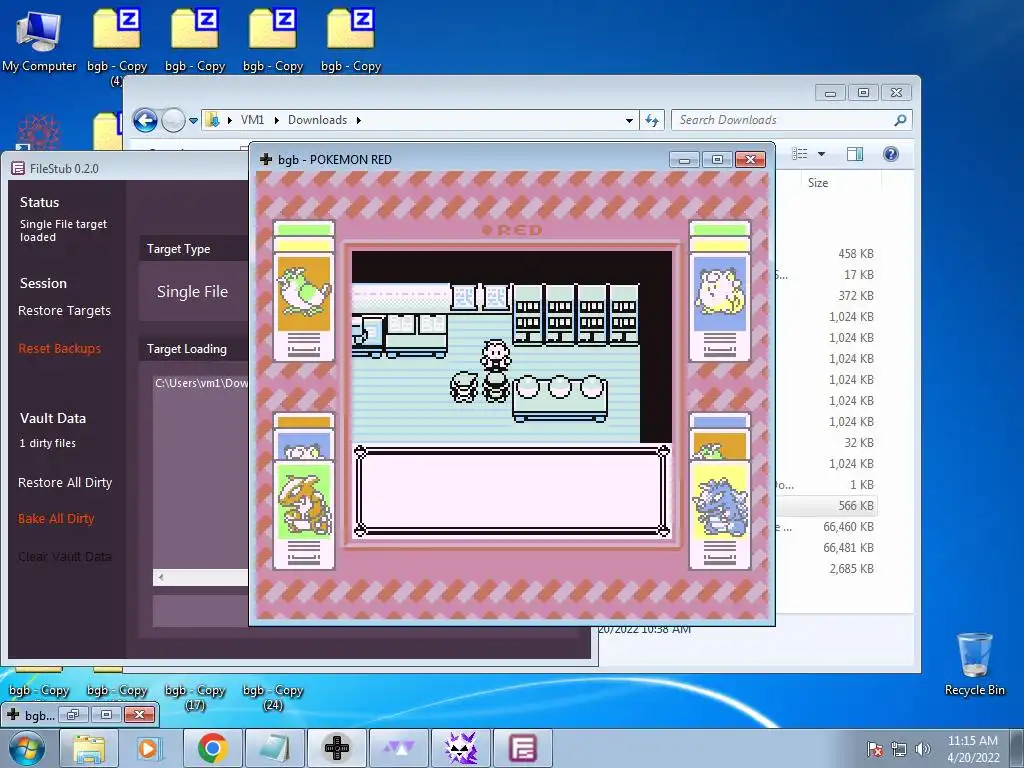Select the file row sized 566 KB
This screenshot has width=1024, height=768.
click(826, 505)
